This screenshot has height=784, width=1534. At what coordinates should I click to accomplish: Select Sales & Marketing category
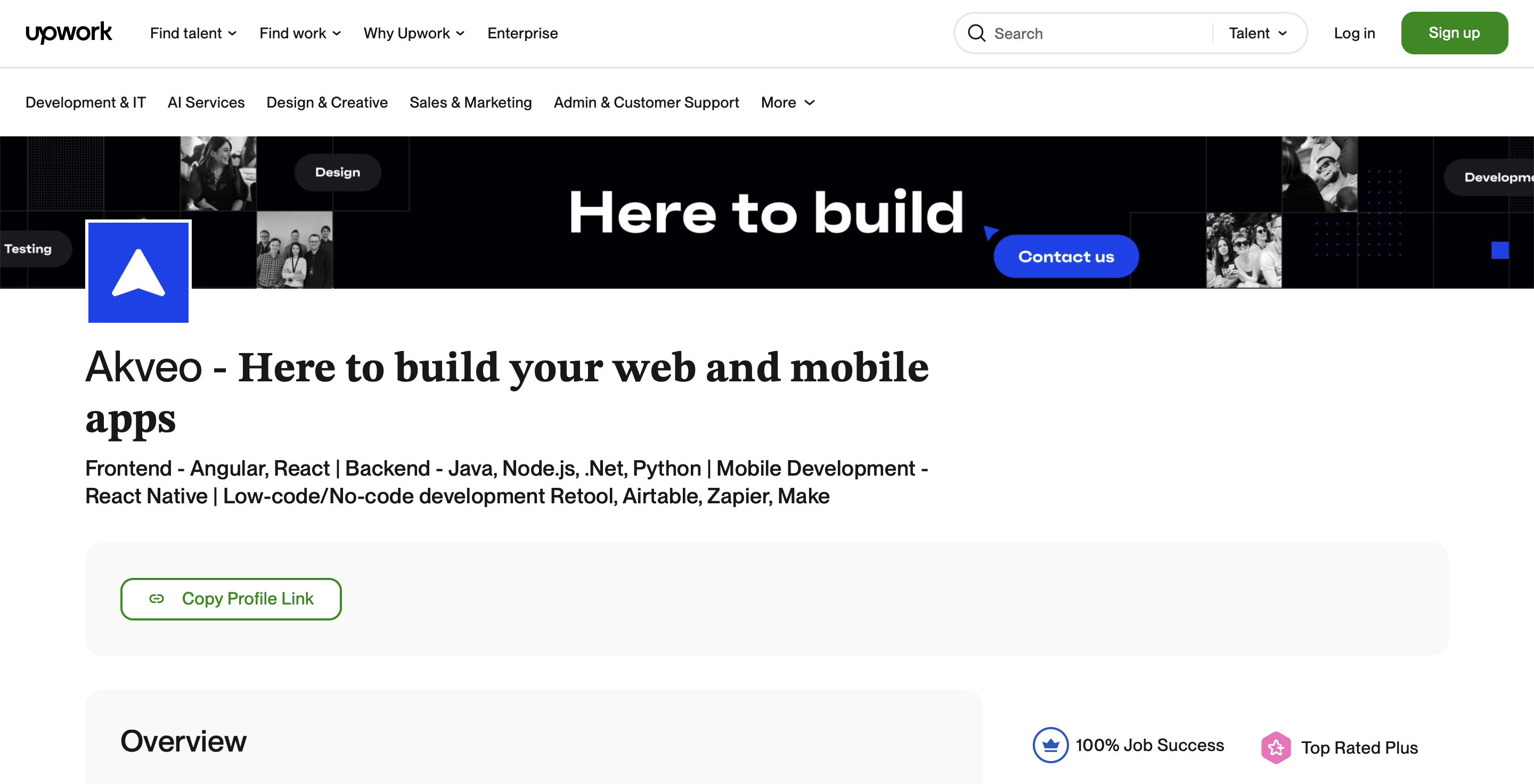[x=470, y=102]
